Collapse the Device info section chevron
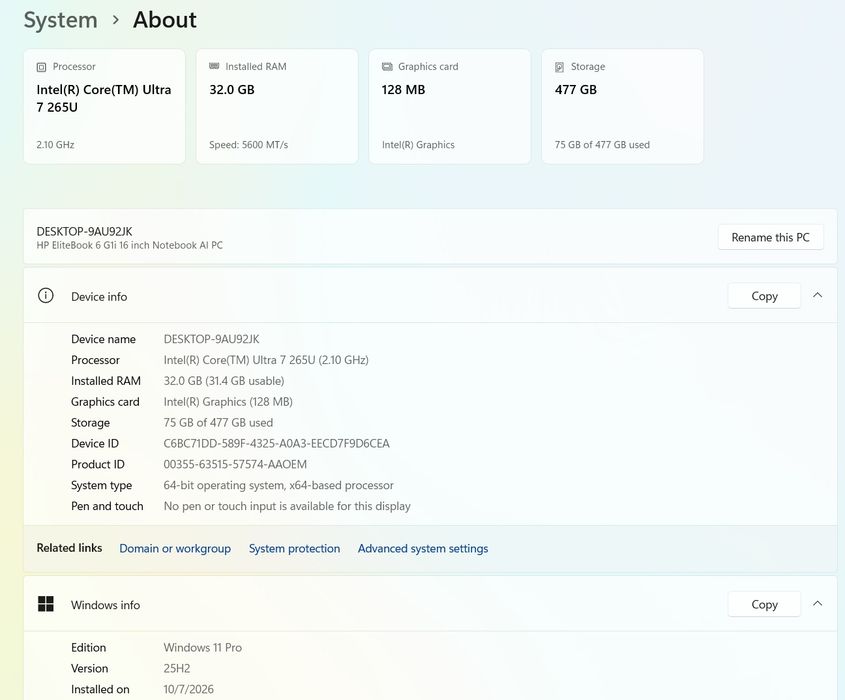This screenshot has height=700, width=845. pos(818,295)
